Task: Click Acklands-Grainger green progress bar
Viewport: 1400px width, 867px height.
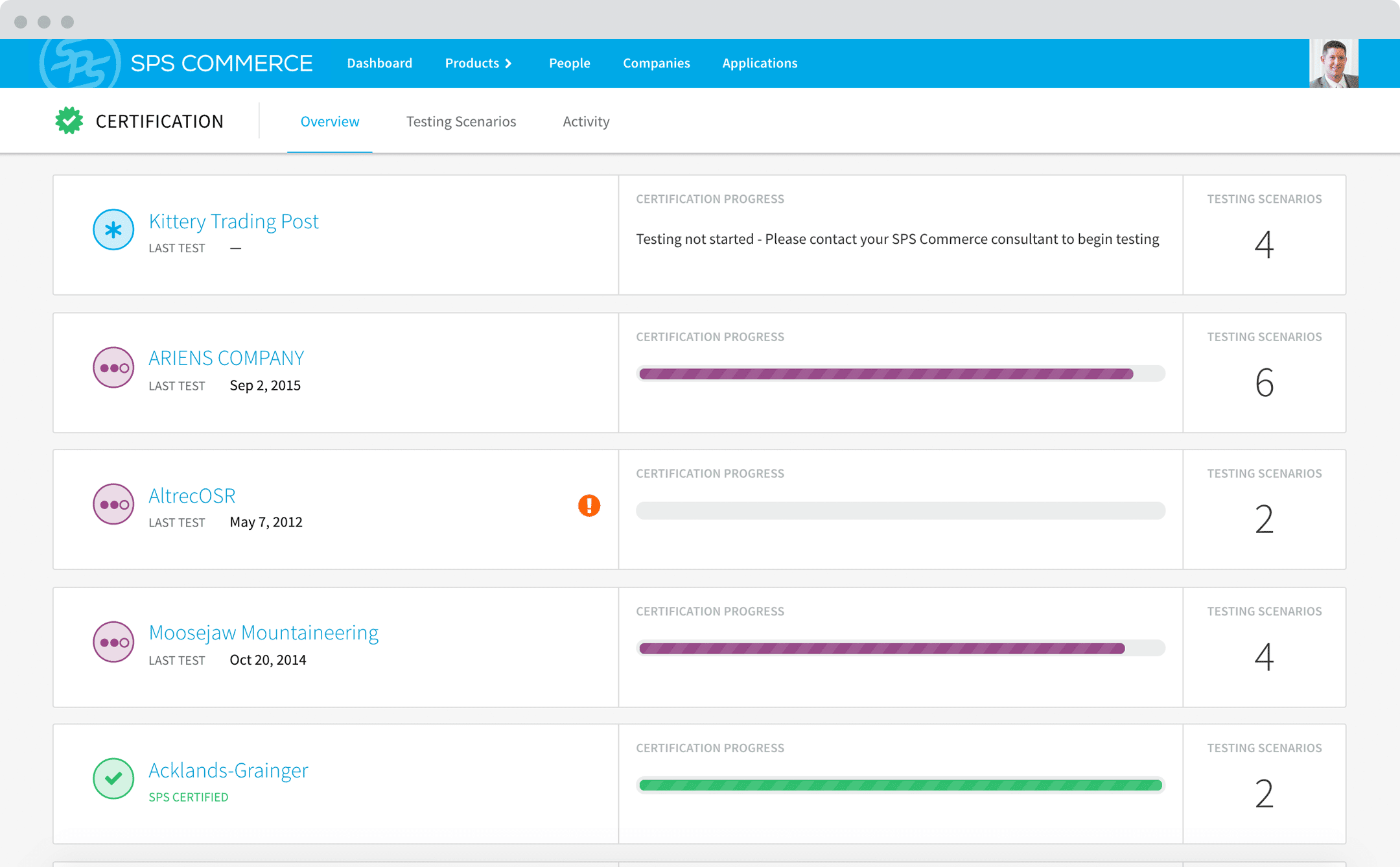Action: (901, 785)
